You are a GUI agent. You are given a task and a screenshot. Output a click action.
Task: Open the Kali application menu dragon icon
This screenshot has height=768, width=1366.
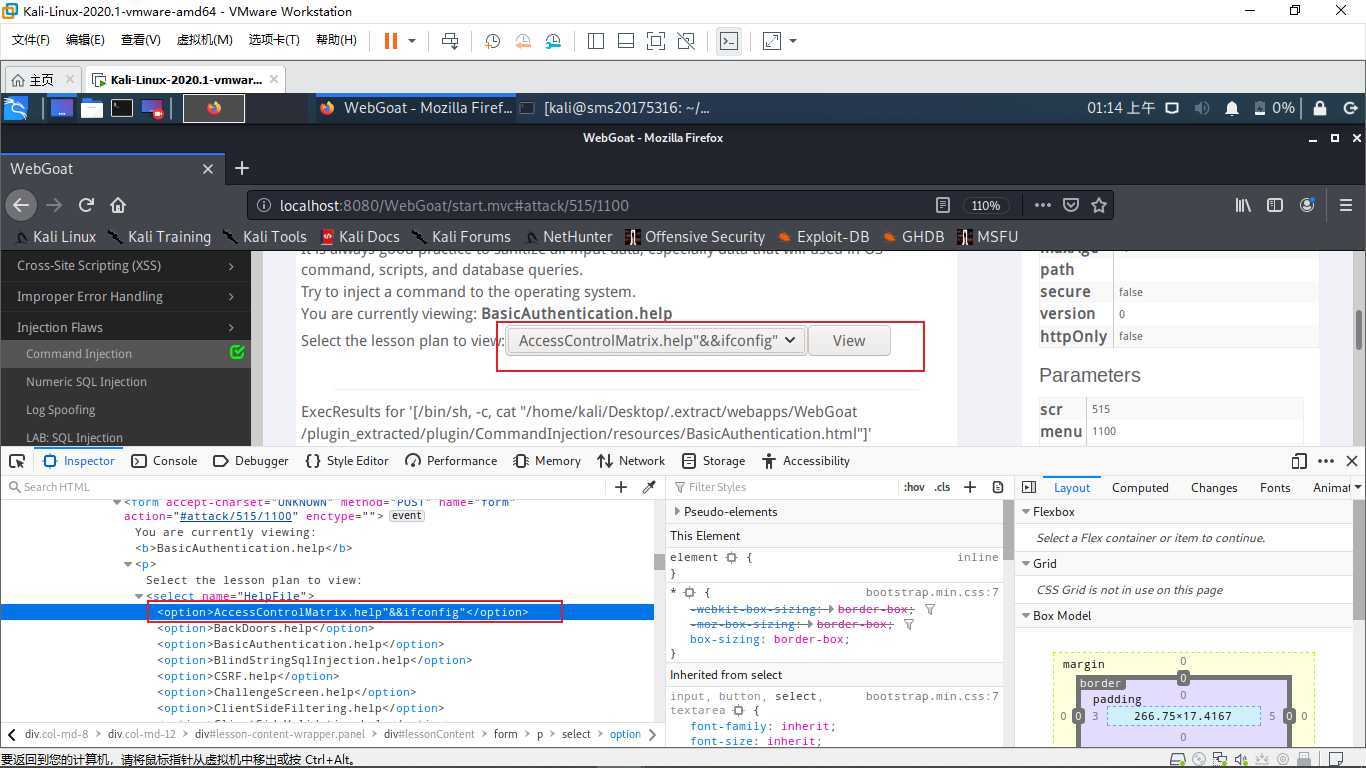[x=15, y=108]
